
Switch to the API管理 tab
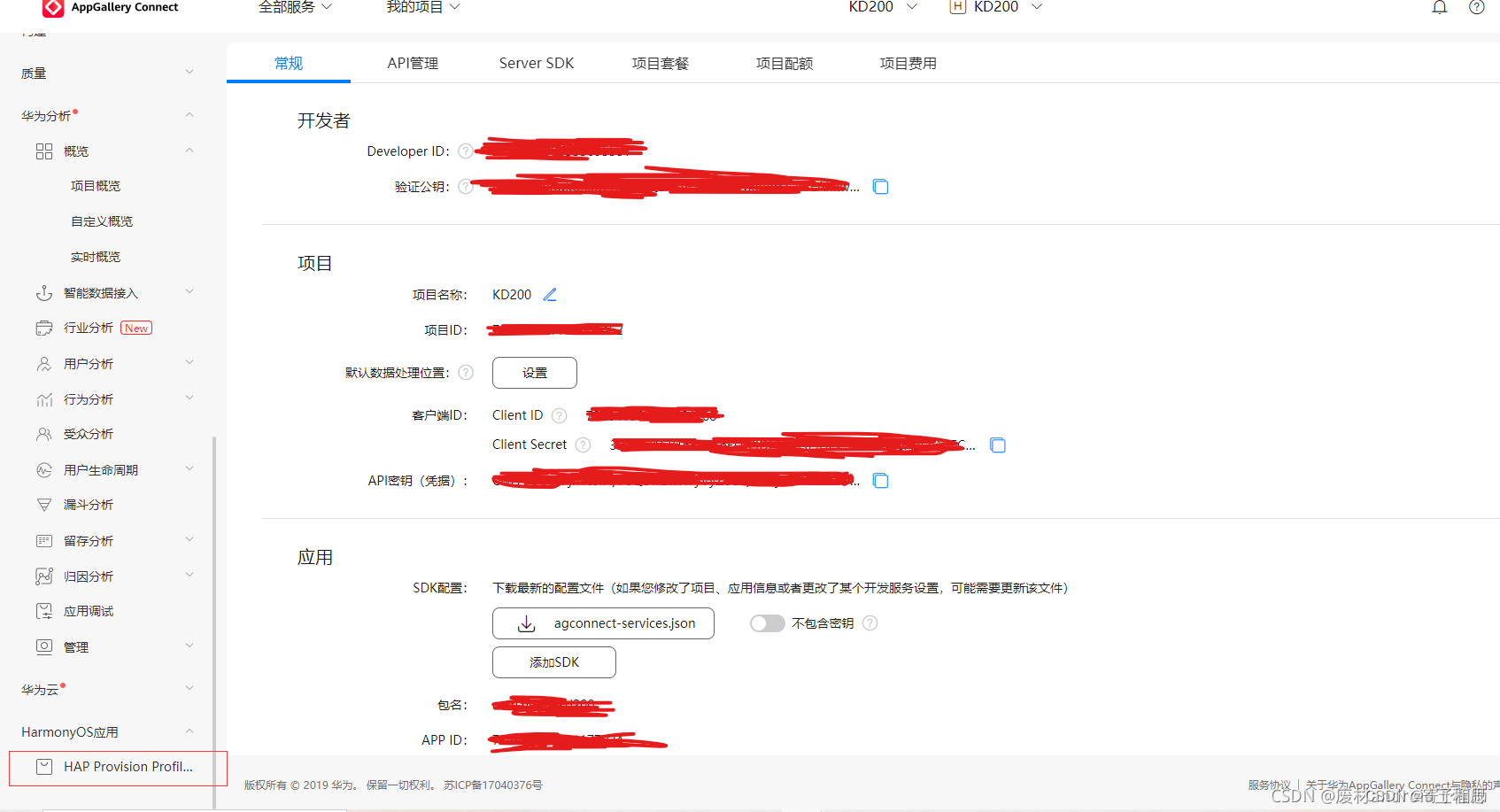coord(413,63)
